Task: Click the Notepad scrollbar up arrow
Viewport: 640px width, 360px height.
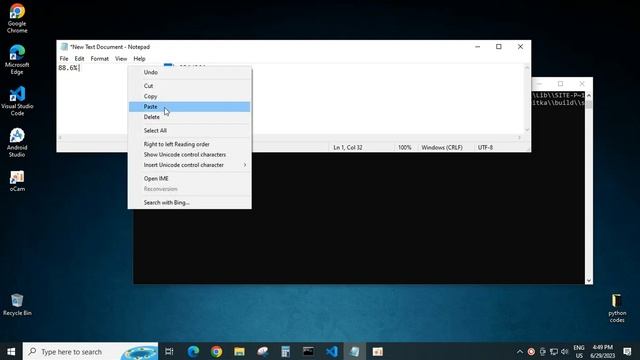Action: pyautogui.click(x=527, y=68)
